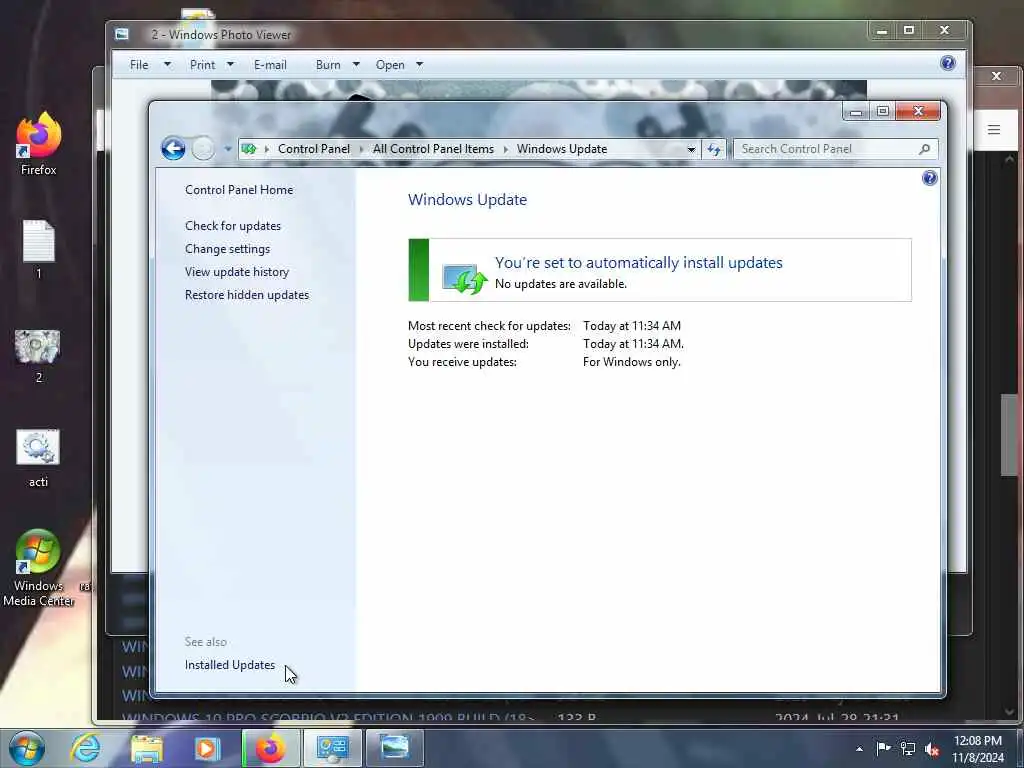
Task: Expand the address bar history dropdown
Action: (691, 150)
